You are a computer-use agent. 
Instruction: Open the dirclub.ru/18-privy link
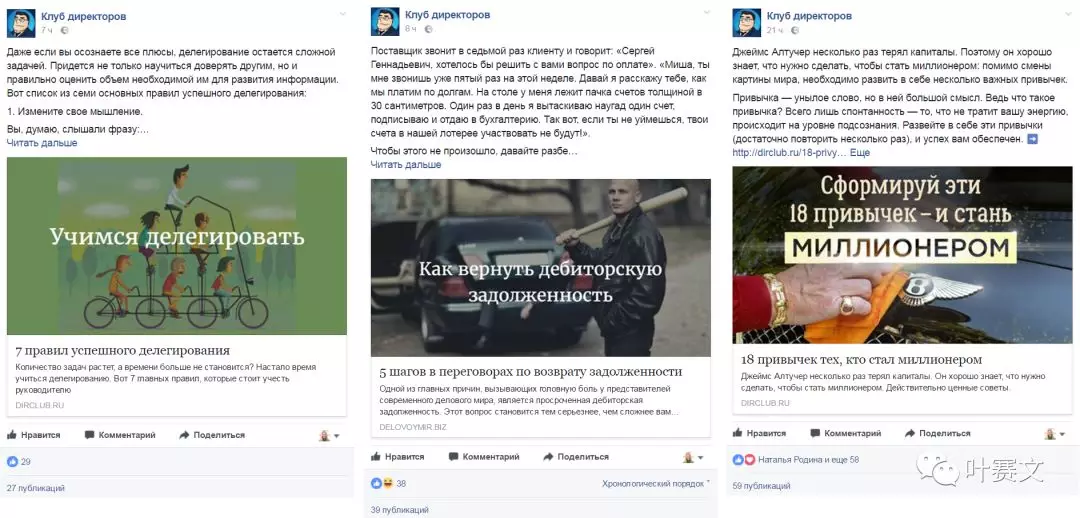pyautogui.click(x=788, y=153)
